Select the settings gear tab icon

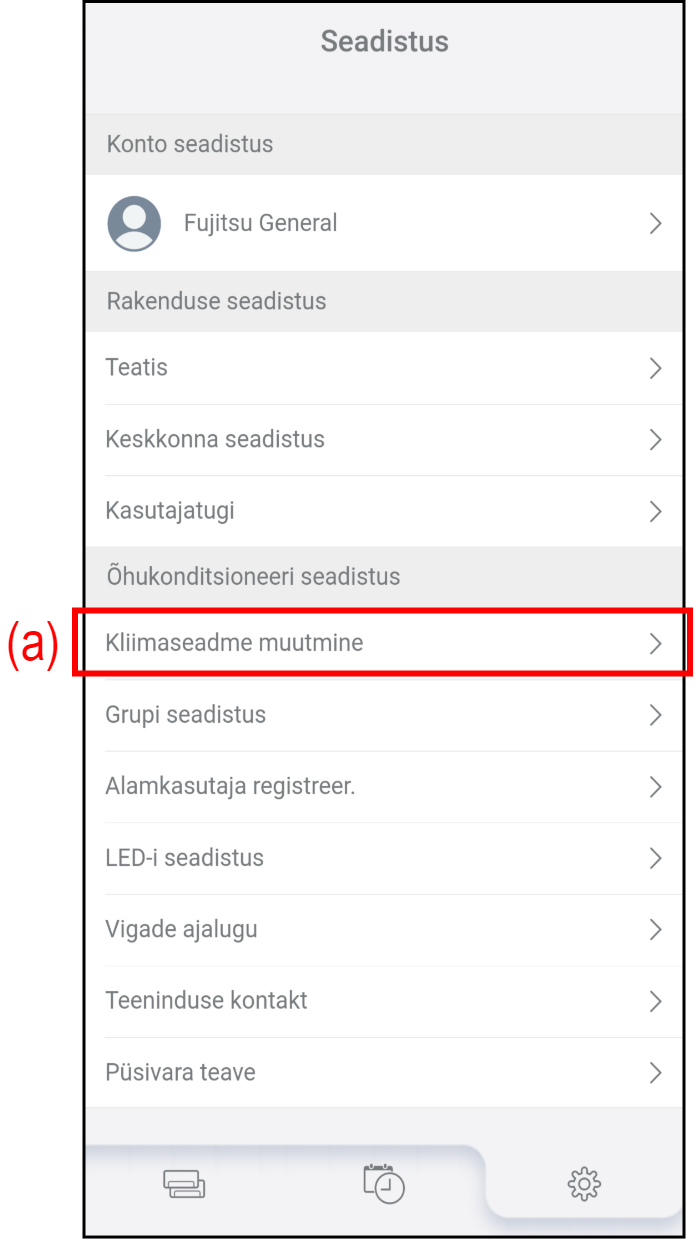point(584,1184)
